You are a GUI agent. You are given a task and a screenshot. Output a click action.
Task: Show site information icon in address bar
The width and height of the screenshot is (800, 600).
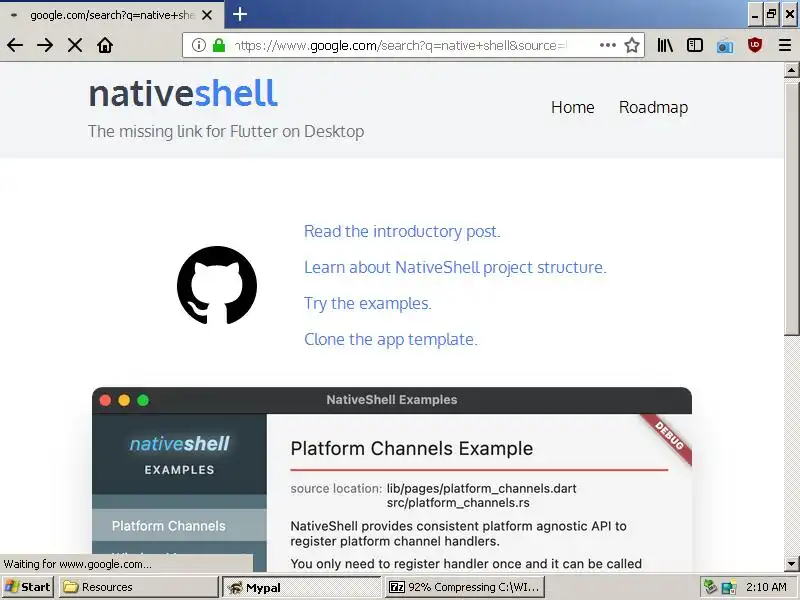198,45
